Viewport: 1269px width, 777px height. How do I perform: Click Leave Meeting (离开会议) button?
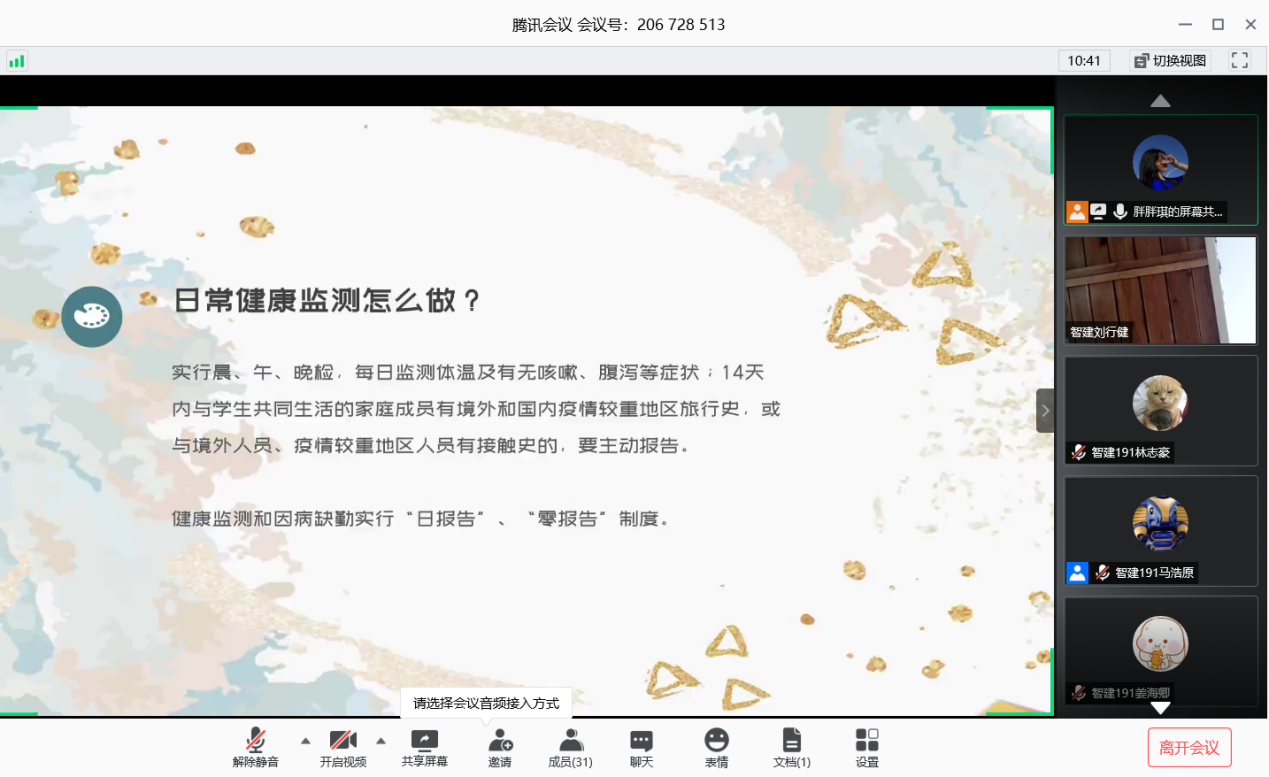1189,747
